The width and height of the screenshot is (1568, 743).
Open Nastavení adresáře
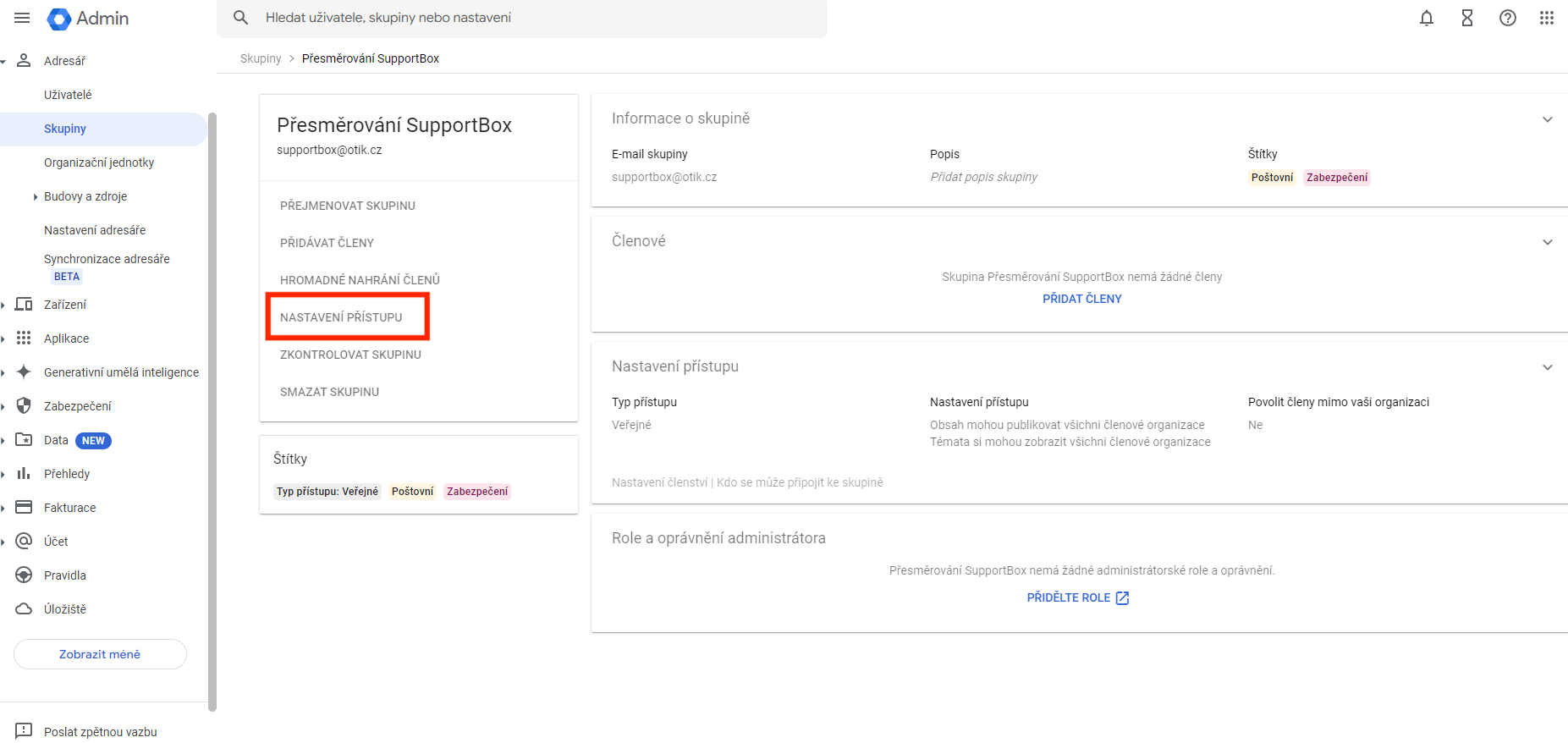pos(95,230)
